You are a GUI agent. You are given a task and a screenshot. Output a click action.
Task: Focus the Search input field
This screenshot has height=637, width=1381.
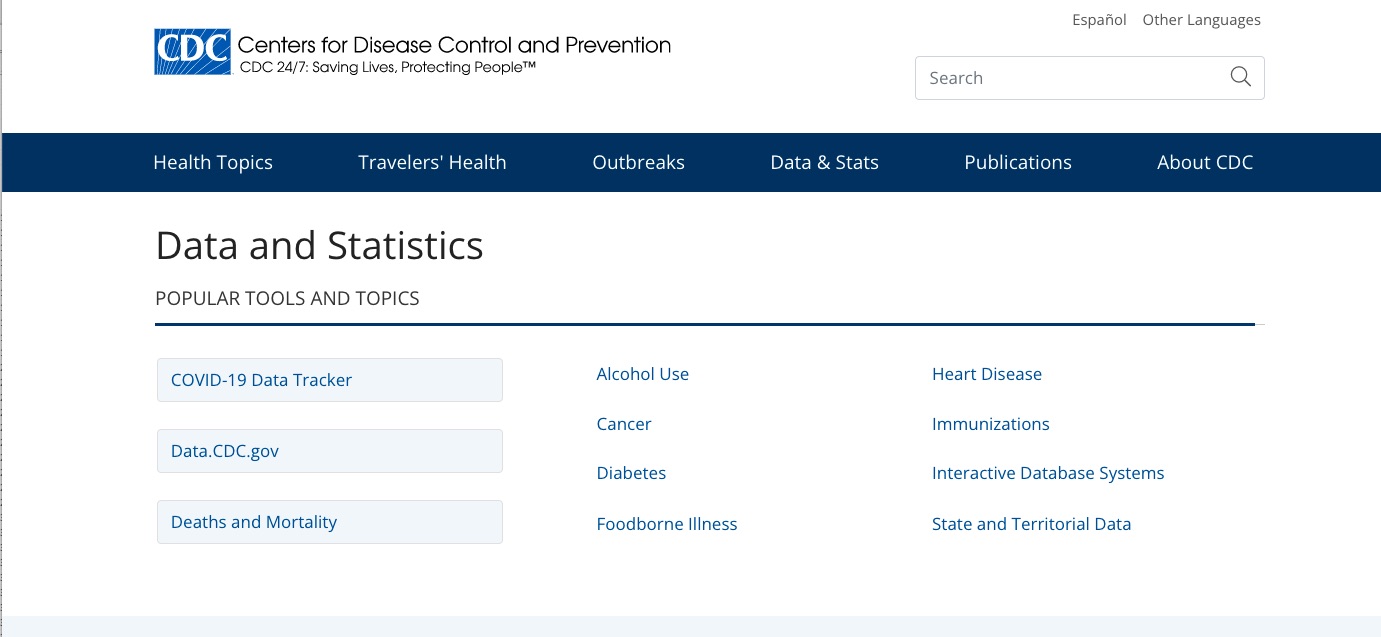pos(1070,78)
